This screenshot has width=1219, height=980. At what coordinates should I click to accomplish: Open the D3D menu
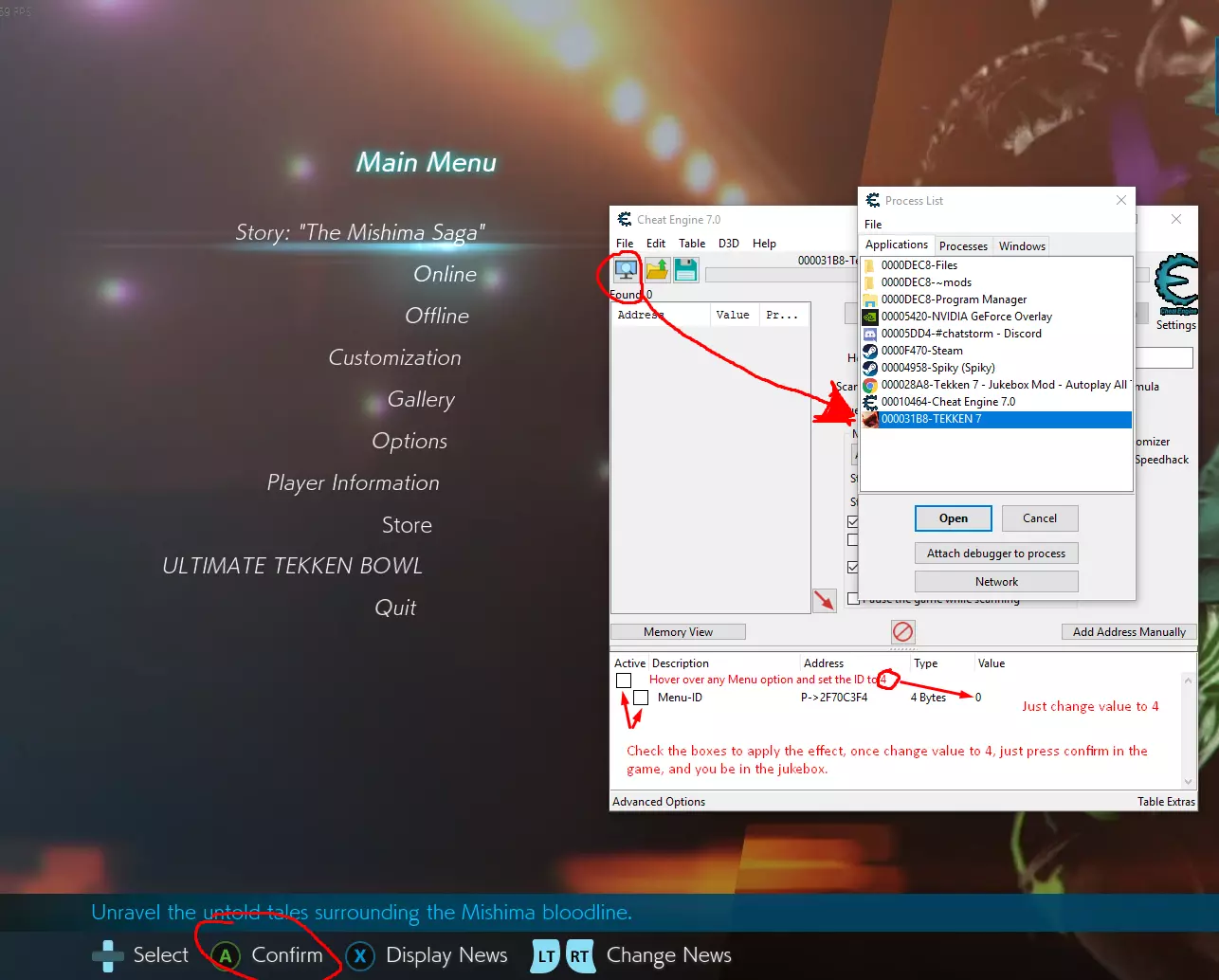(x=729, y=244)
